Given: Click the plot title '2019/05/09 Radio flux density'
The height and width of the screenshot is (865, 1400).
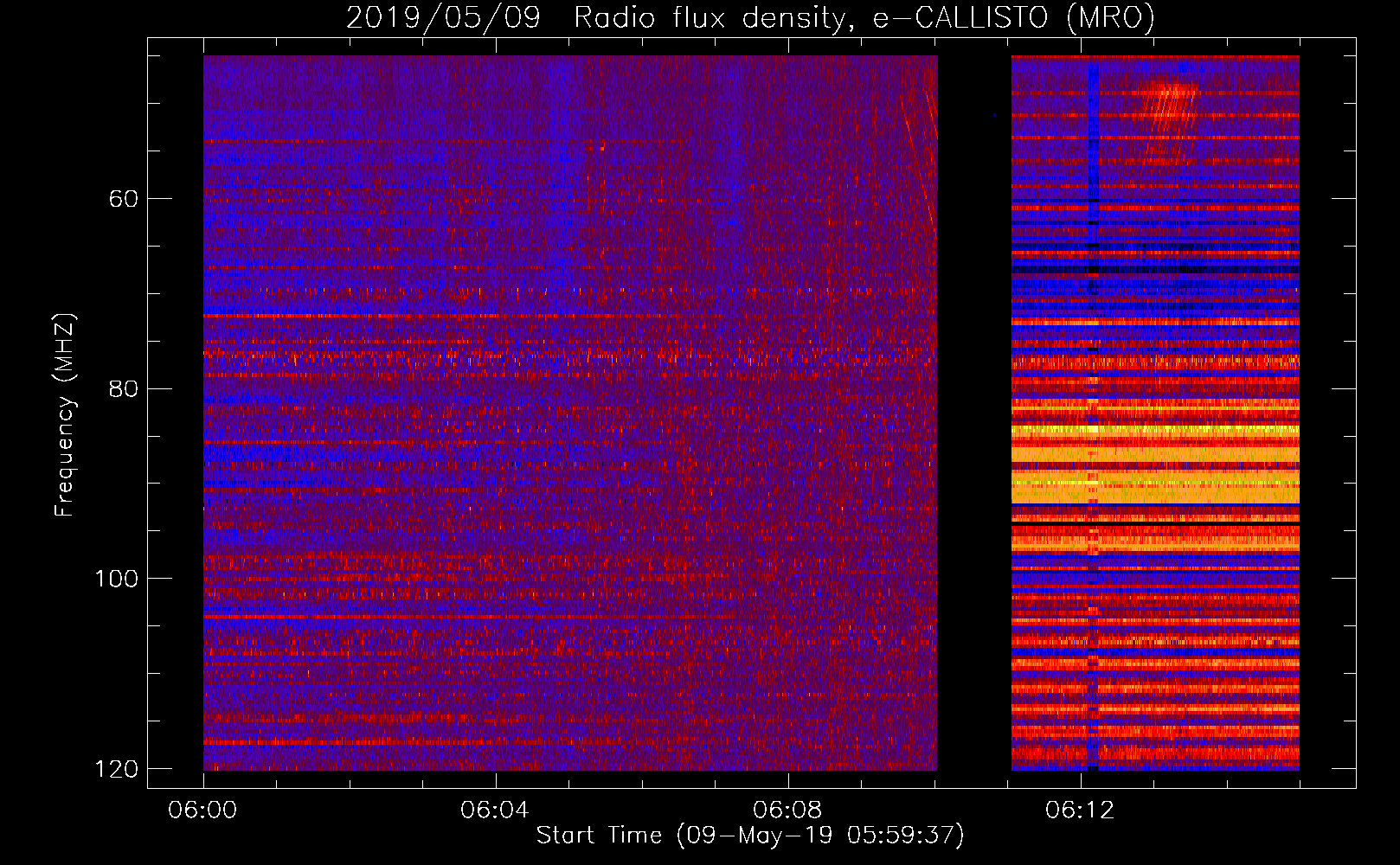Looking at the screenshot, I should [751, 17].
